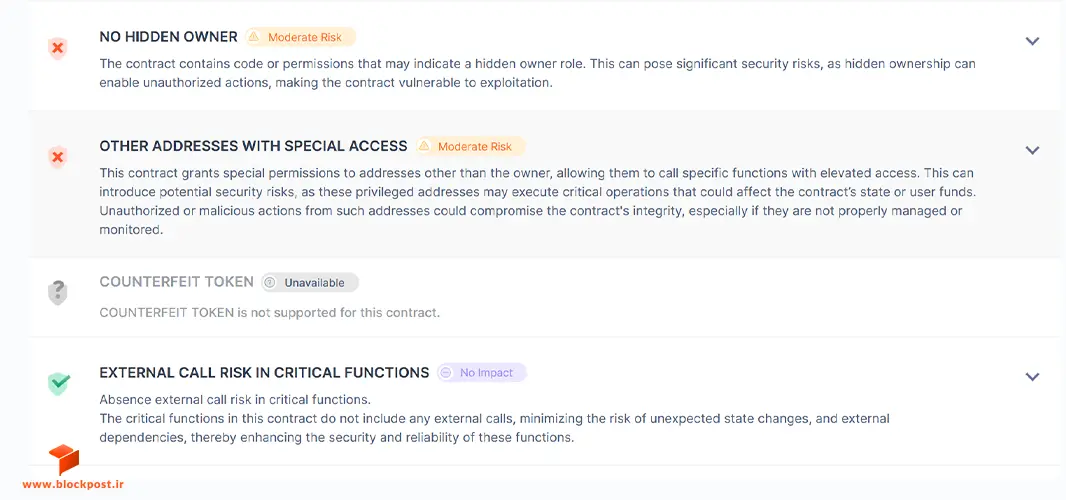1066x500 pixels.
Task: Click the COUNTERFEIT TOKEN heading
Action: [177, 282]
